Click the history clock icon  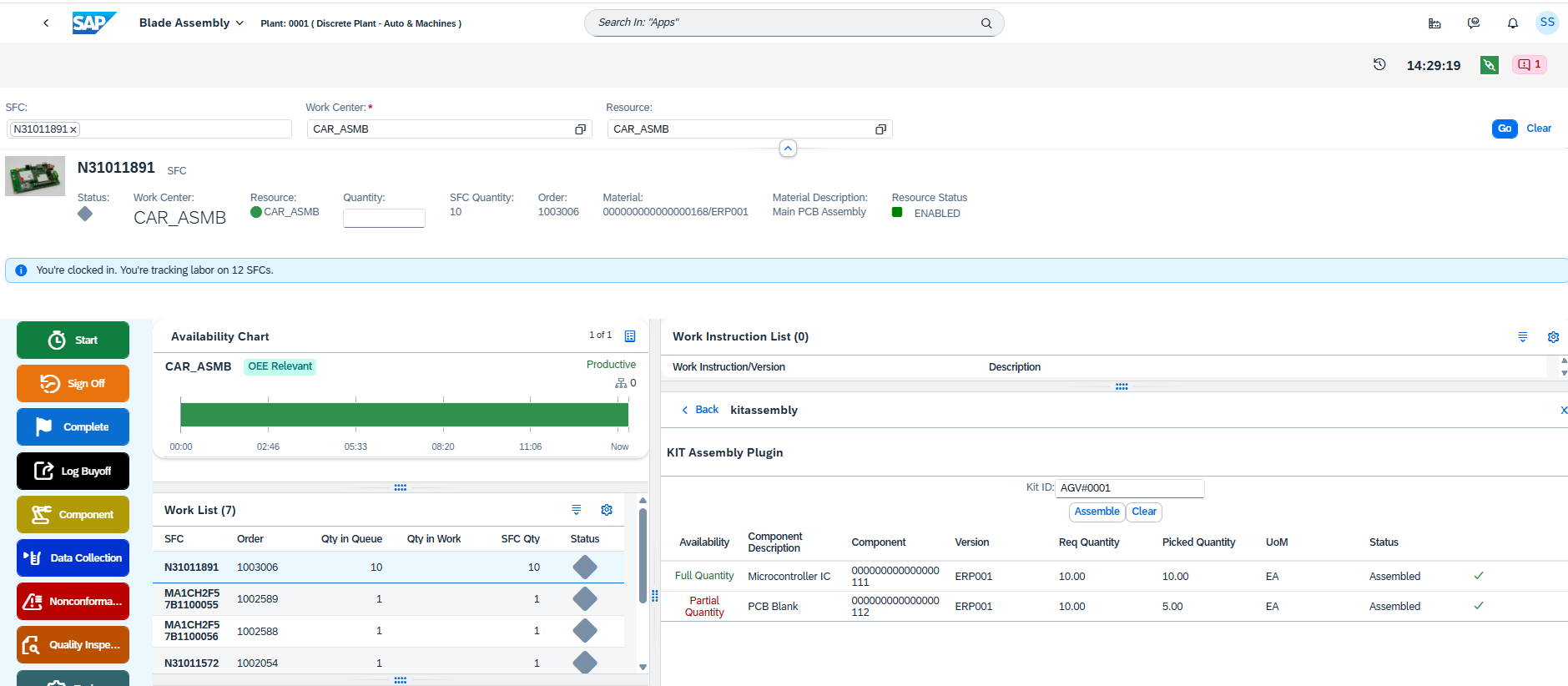point(1379,64)
